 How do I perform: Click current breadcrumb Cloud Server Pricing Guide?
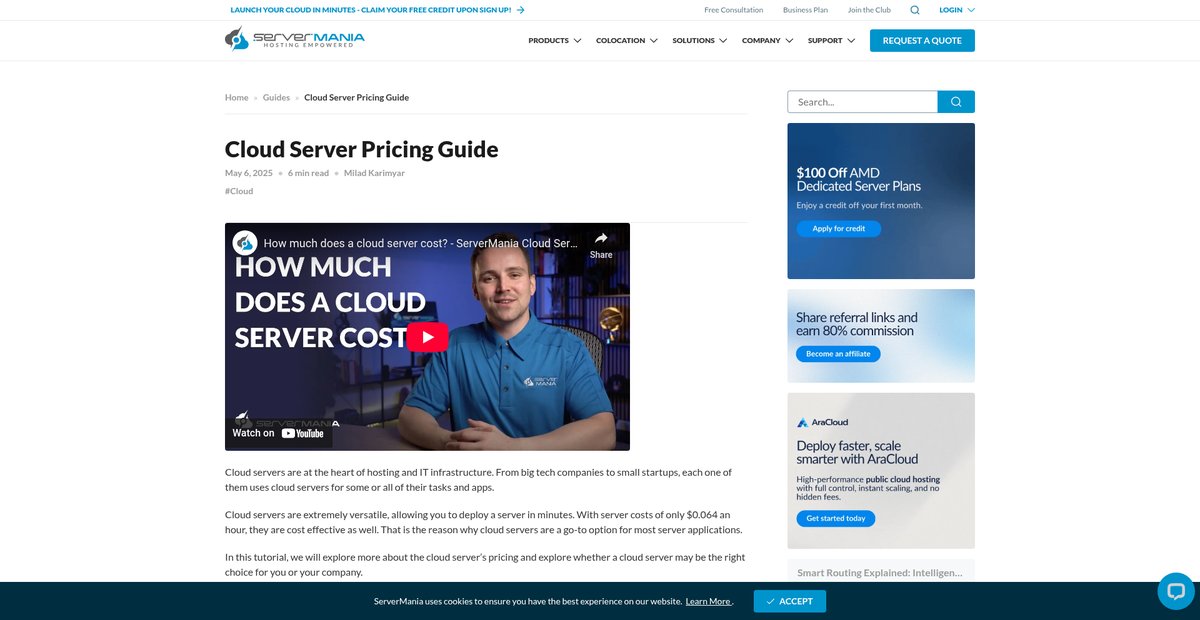[356, 97]
